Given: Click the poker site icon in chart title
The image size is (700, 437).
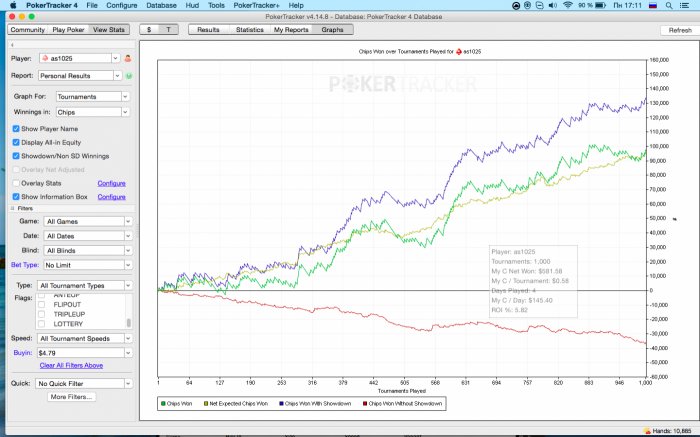Looking at the screenshot, I should [458, 52].
